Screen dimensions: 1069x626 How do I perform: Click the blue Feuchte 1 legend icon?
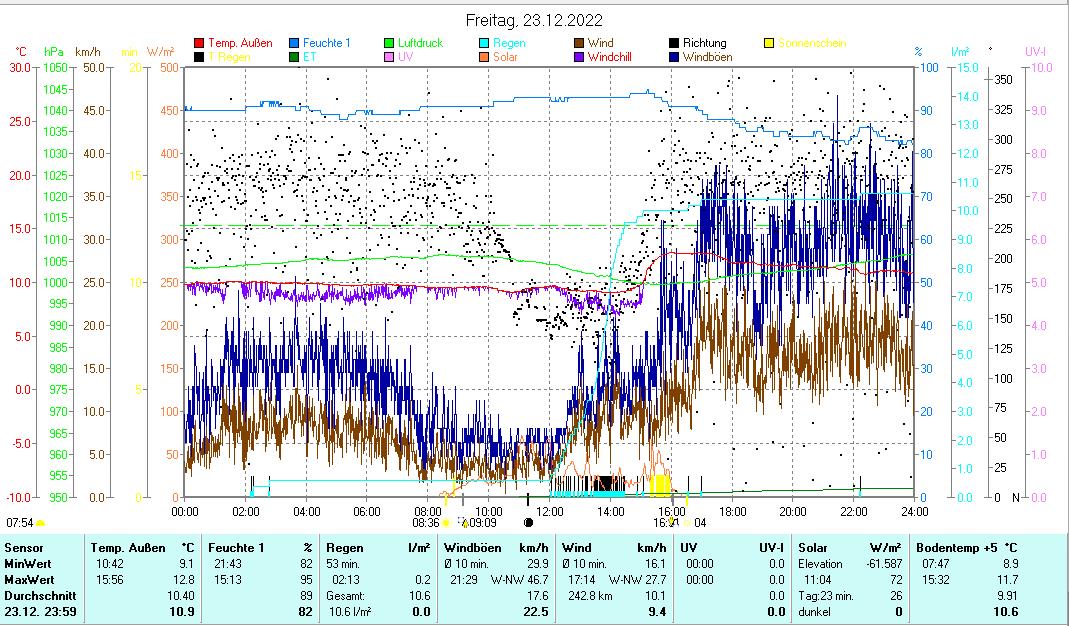pyautogui.click(x=294, y=44)
